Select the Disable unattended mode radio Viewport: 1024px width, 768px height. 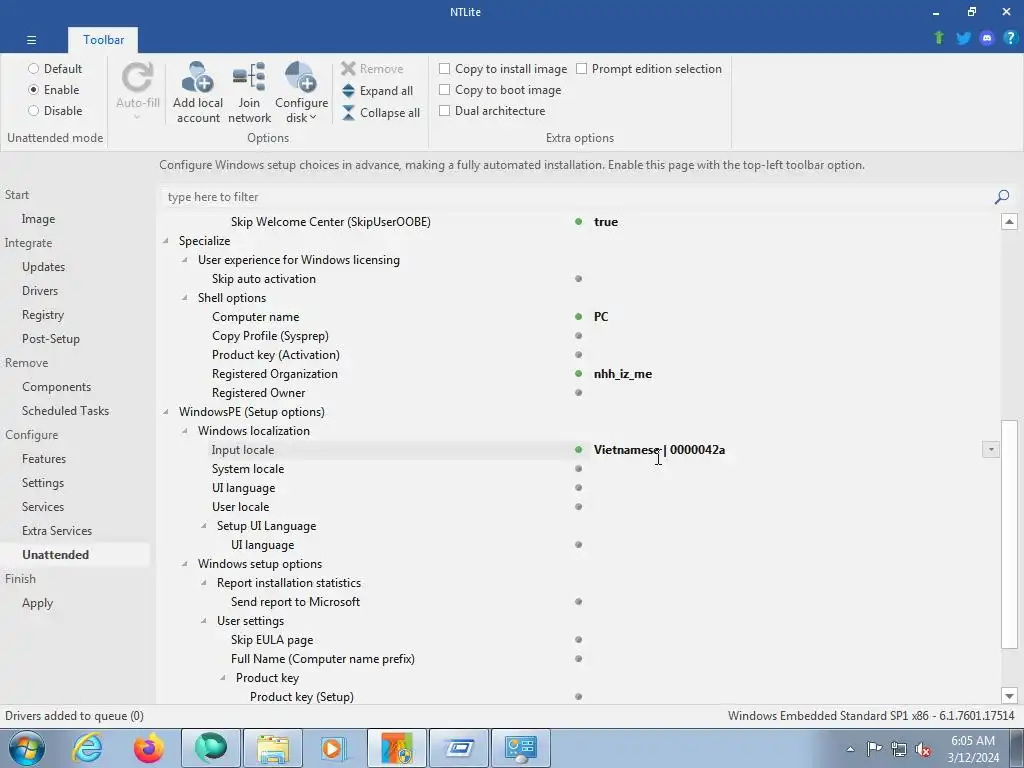(x=33, y=110)
